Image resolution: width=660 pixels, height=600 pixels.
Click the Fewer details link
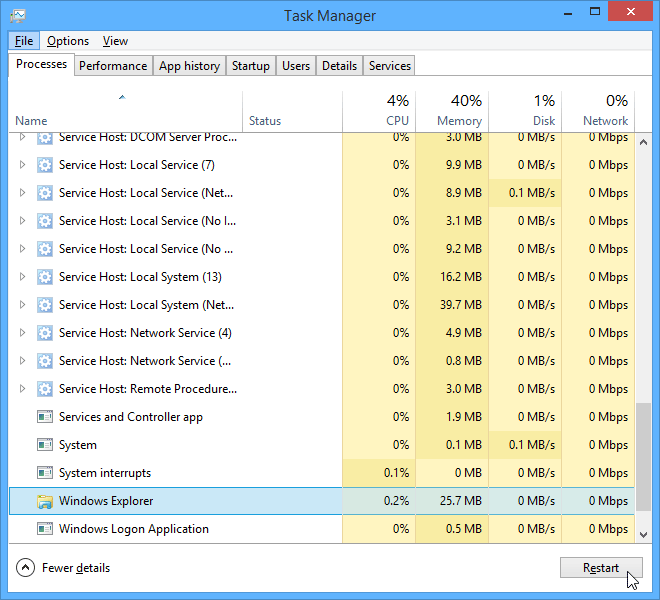click(76, 568)
